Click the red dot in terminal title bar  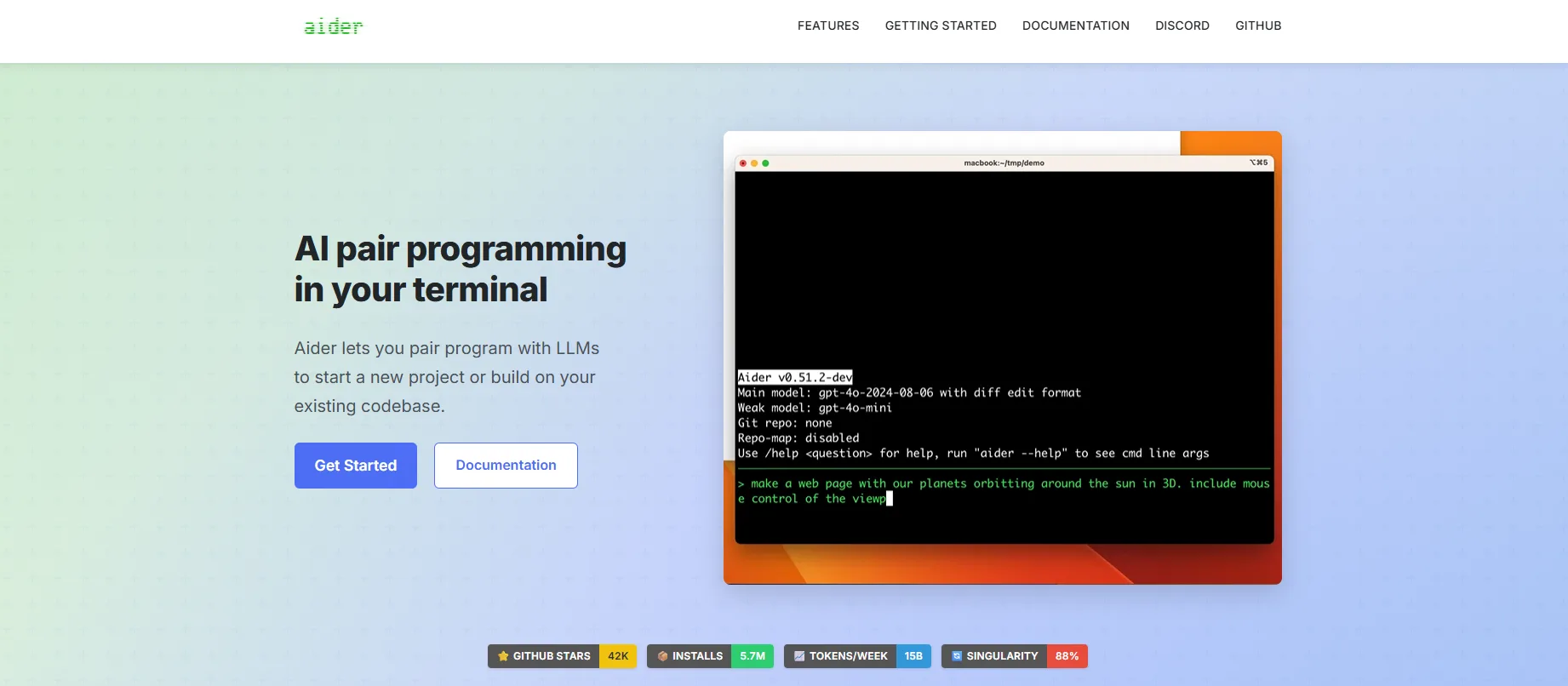point(743,163)
